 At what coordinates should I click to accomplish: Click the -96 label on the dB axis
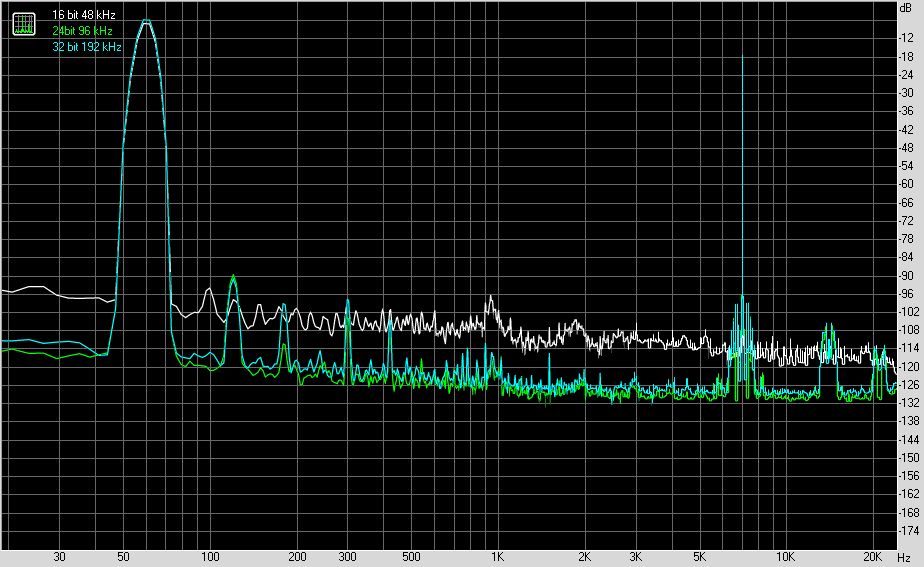click(x=906, y=293)
